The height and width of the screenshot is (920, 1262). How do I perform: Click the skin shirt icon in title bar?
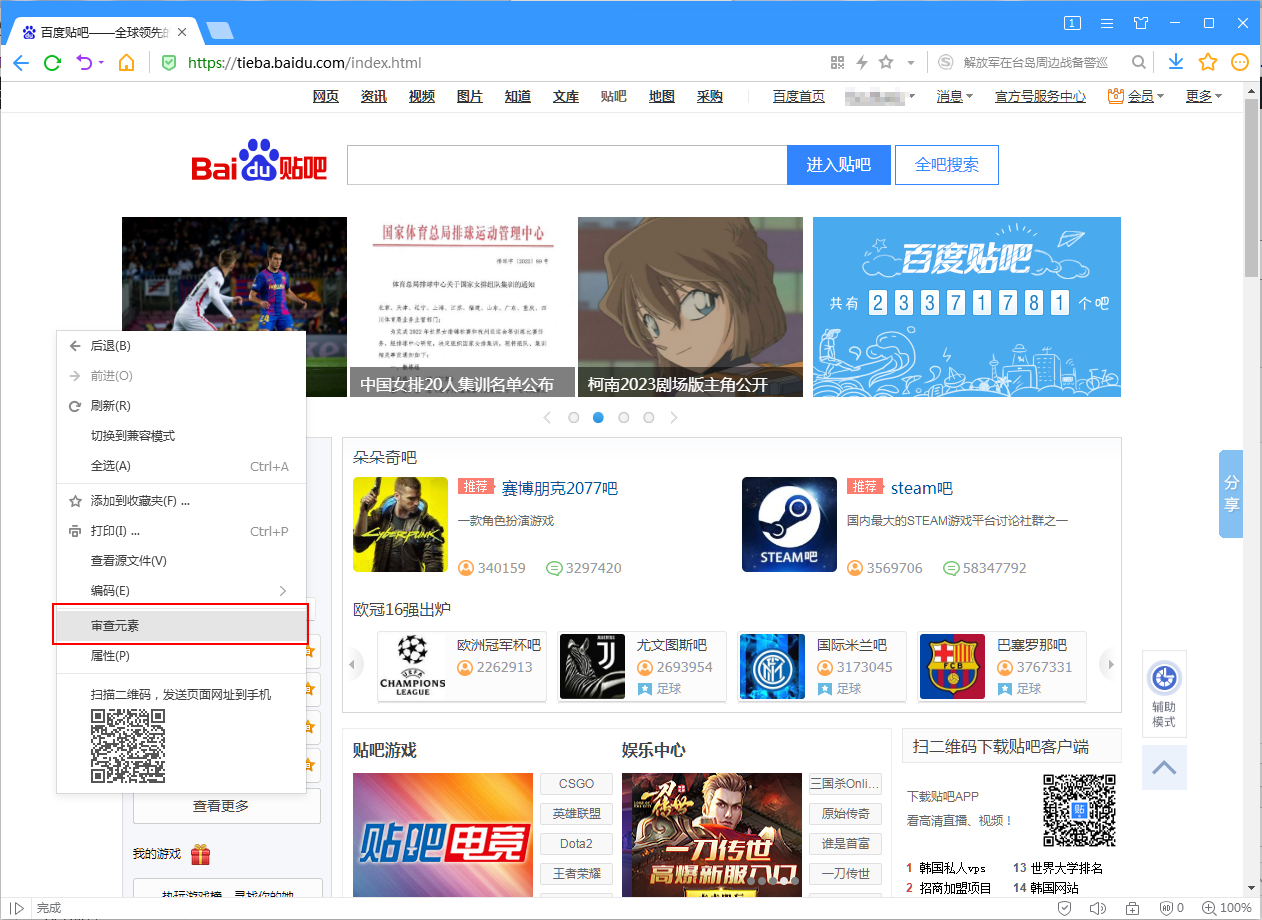point(1141,22)
